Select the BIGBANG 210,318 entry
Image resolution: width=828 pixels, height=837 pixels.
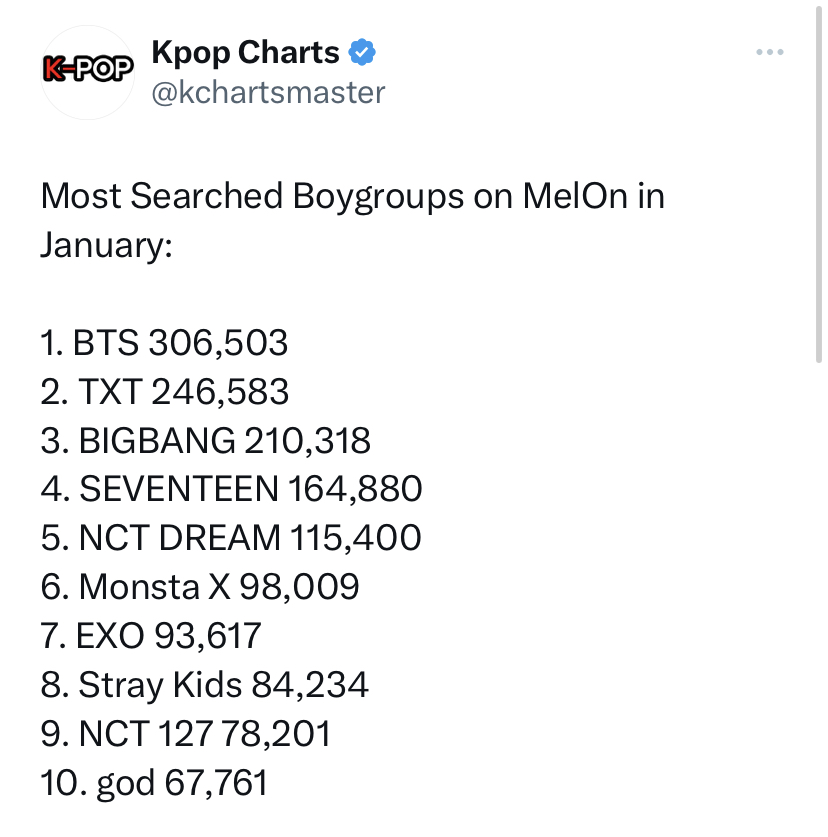tap(206, 440)
